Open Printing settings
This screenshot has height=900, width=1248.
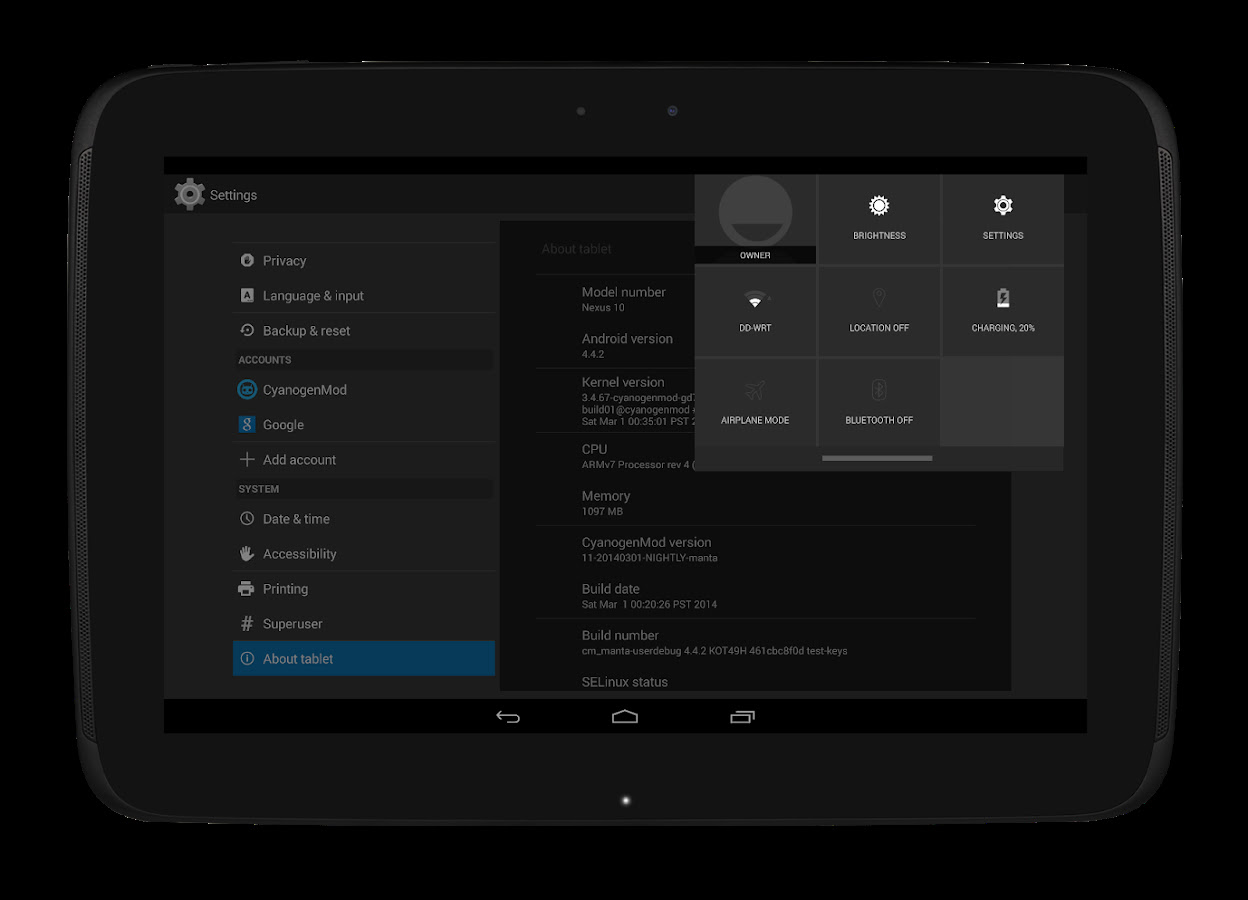(x=364, y=588)
